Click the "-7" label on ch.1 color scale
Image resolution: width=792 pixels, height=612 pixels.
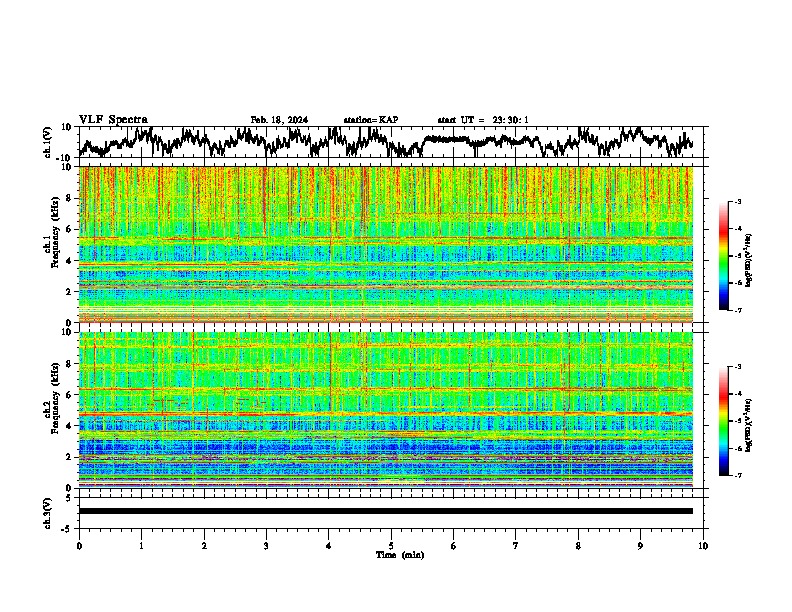(738, 310)
